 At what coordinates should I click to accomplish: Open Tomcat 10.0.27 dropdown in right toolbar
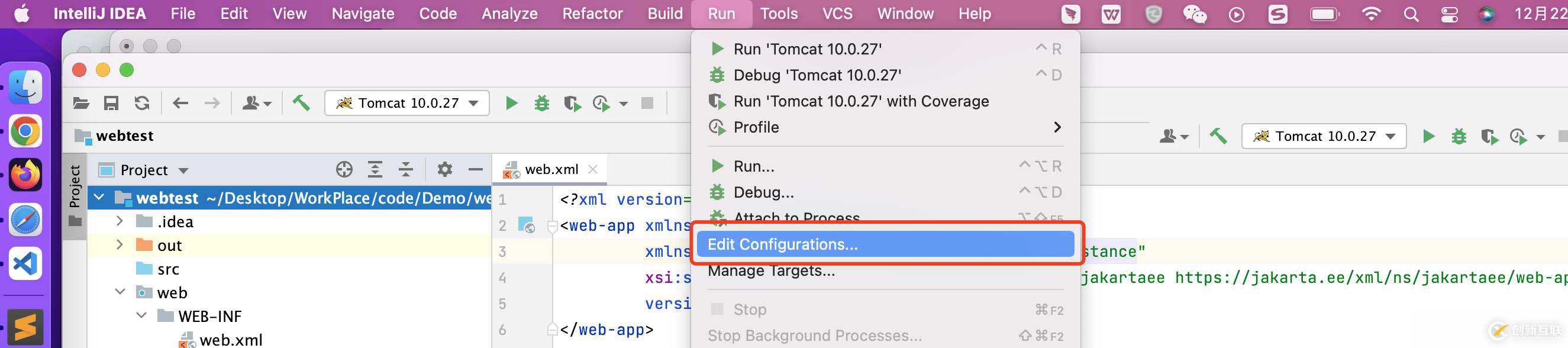[x=1324, y=136]
